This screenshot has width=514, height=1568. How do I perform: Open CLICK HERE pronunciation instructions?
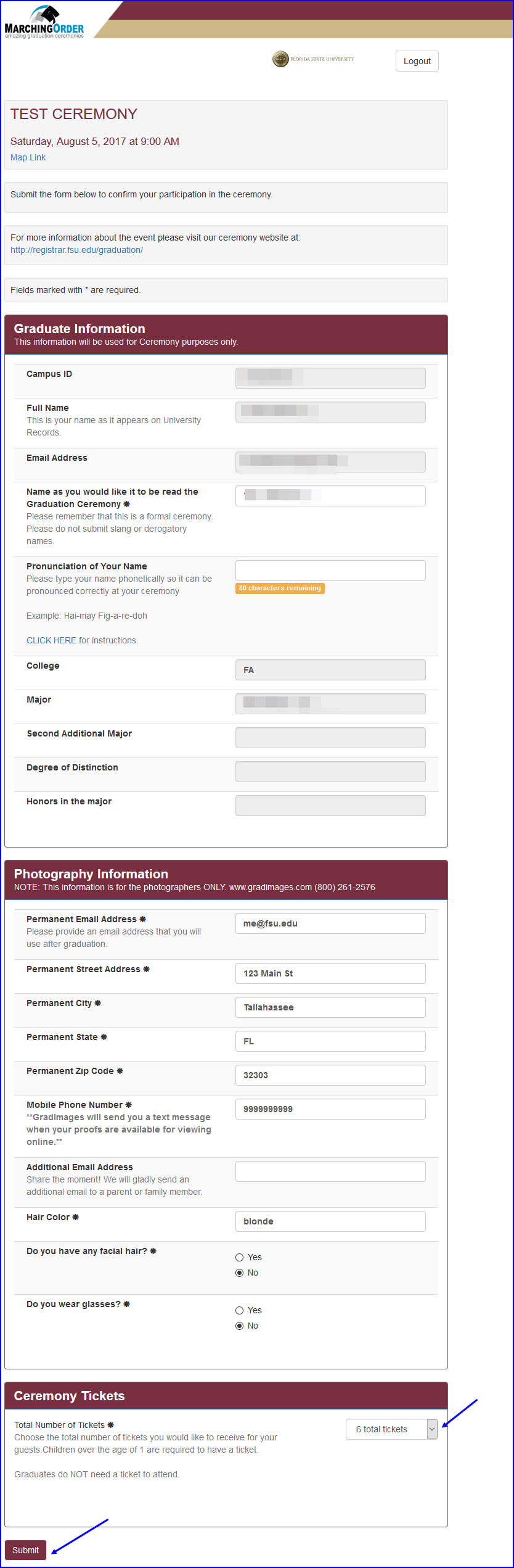pos(51,640)
